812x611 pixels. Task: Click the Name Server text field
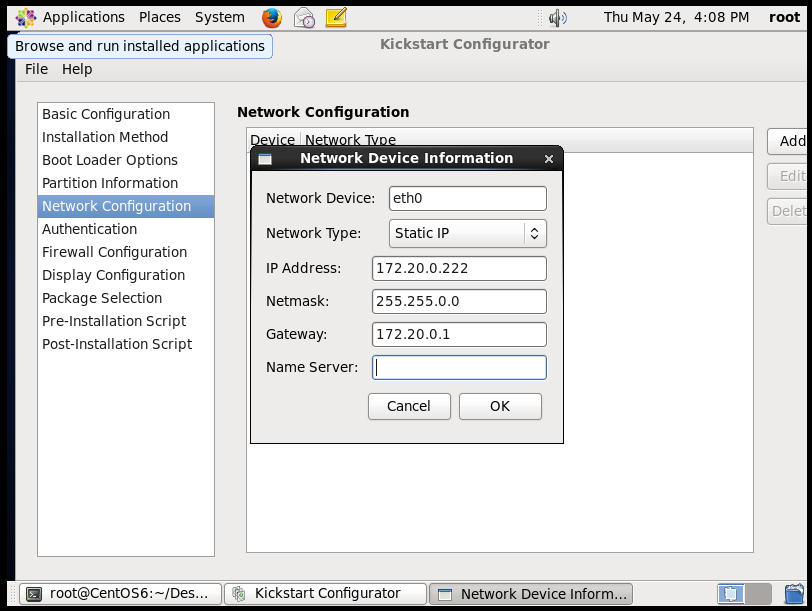tap(459, 367)
